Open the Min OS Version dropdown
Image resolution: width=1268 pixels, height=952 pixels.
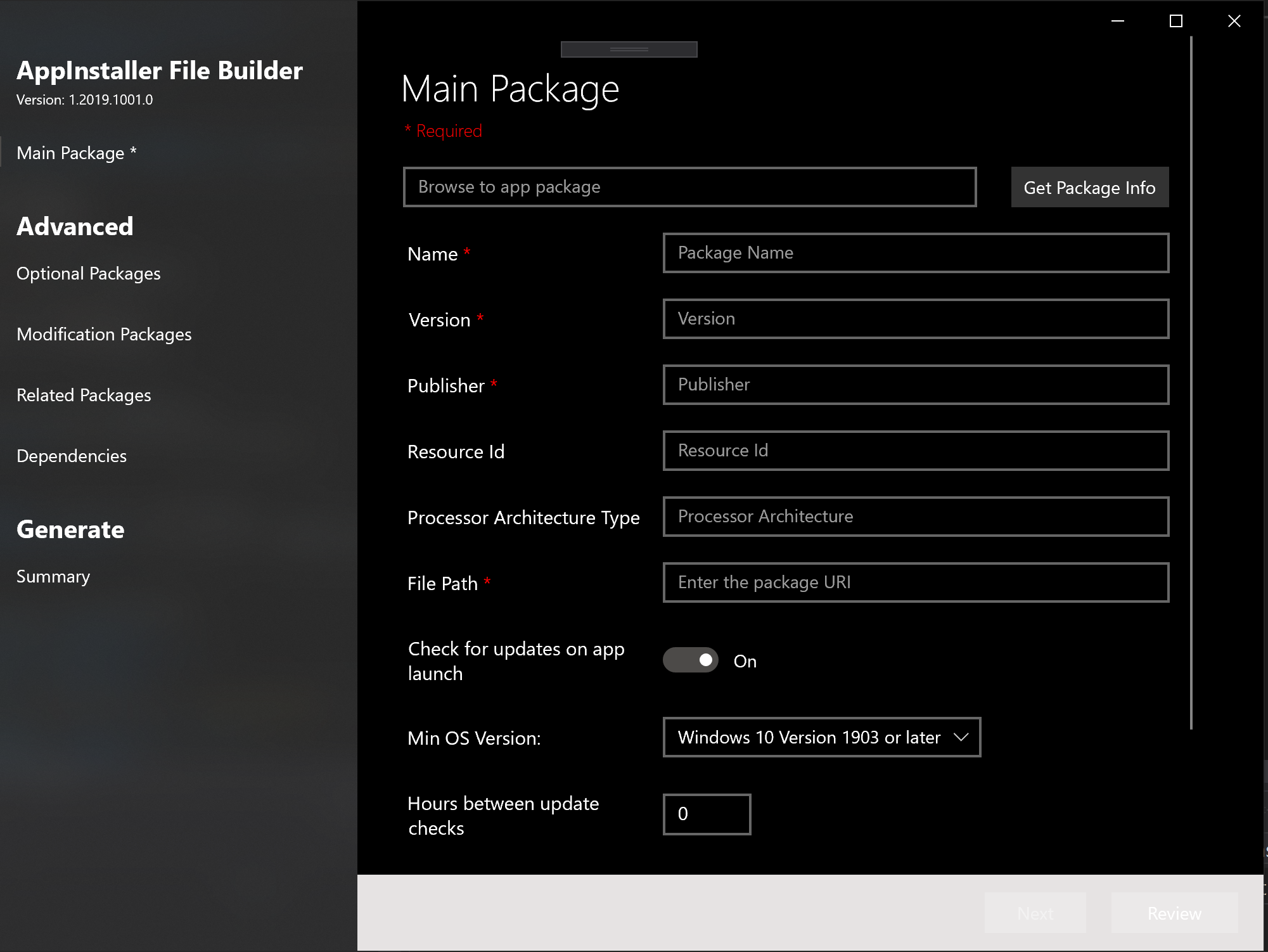[x=821, y=737]
